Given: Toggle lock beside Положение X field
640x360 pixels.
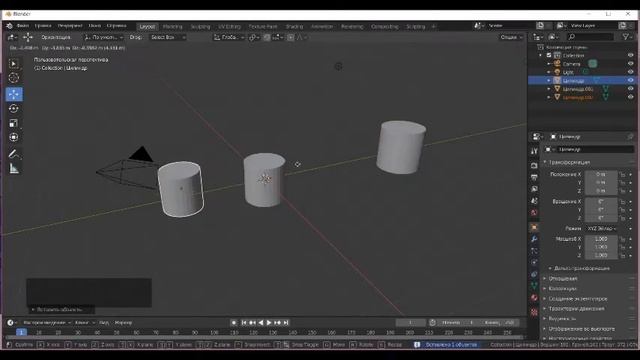Looking at the screenshot, I should [x=622, y=174].
